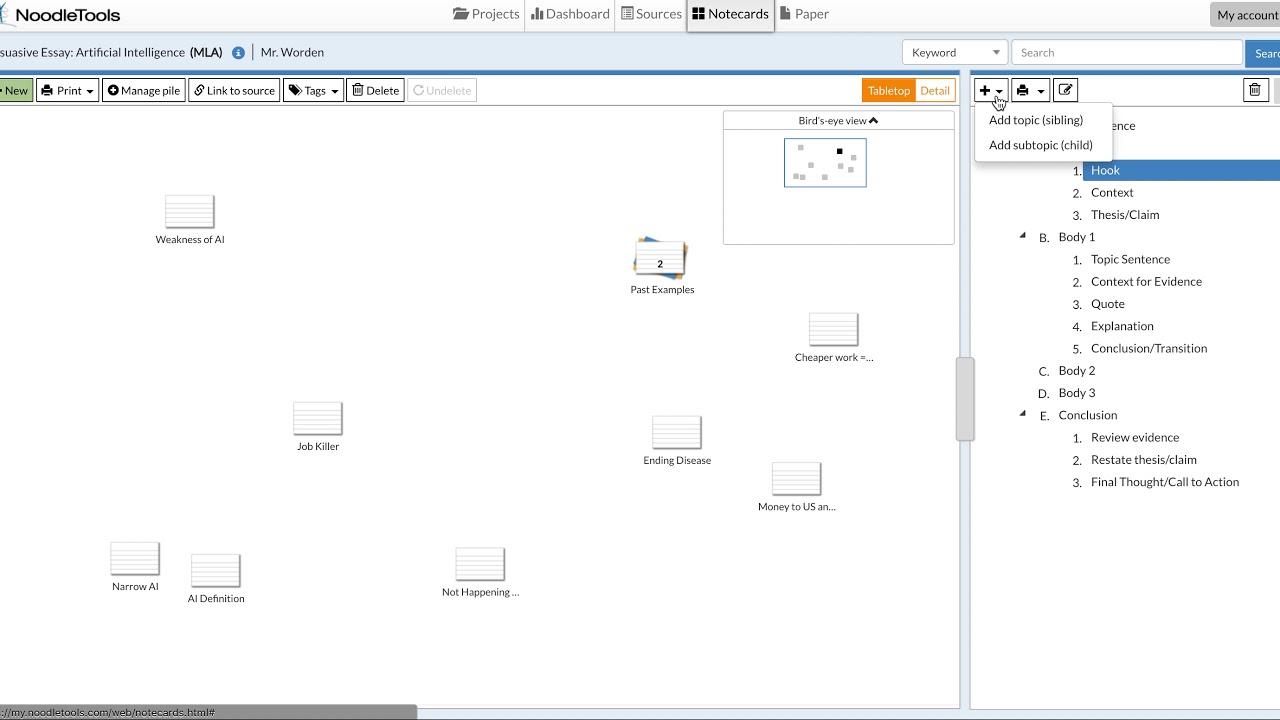Switch to Detail view
Image resolution: width=1280 pixels, height=720 pixels.
pyautogui.click(x=935, y=90)
